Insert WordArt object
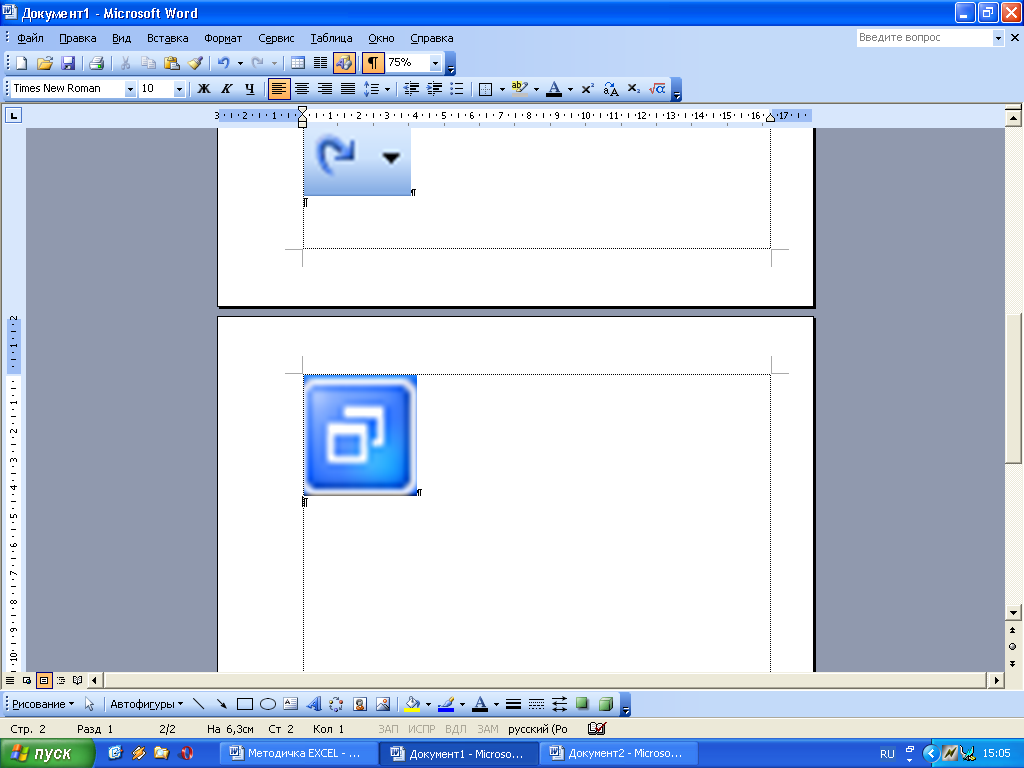 313,704
